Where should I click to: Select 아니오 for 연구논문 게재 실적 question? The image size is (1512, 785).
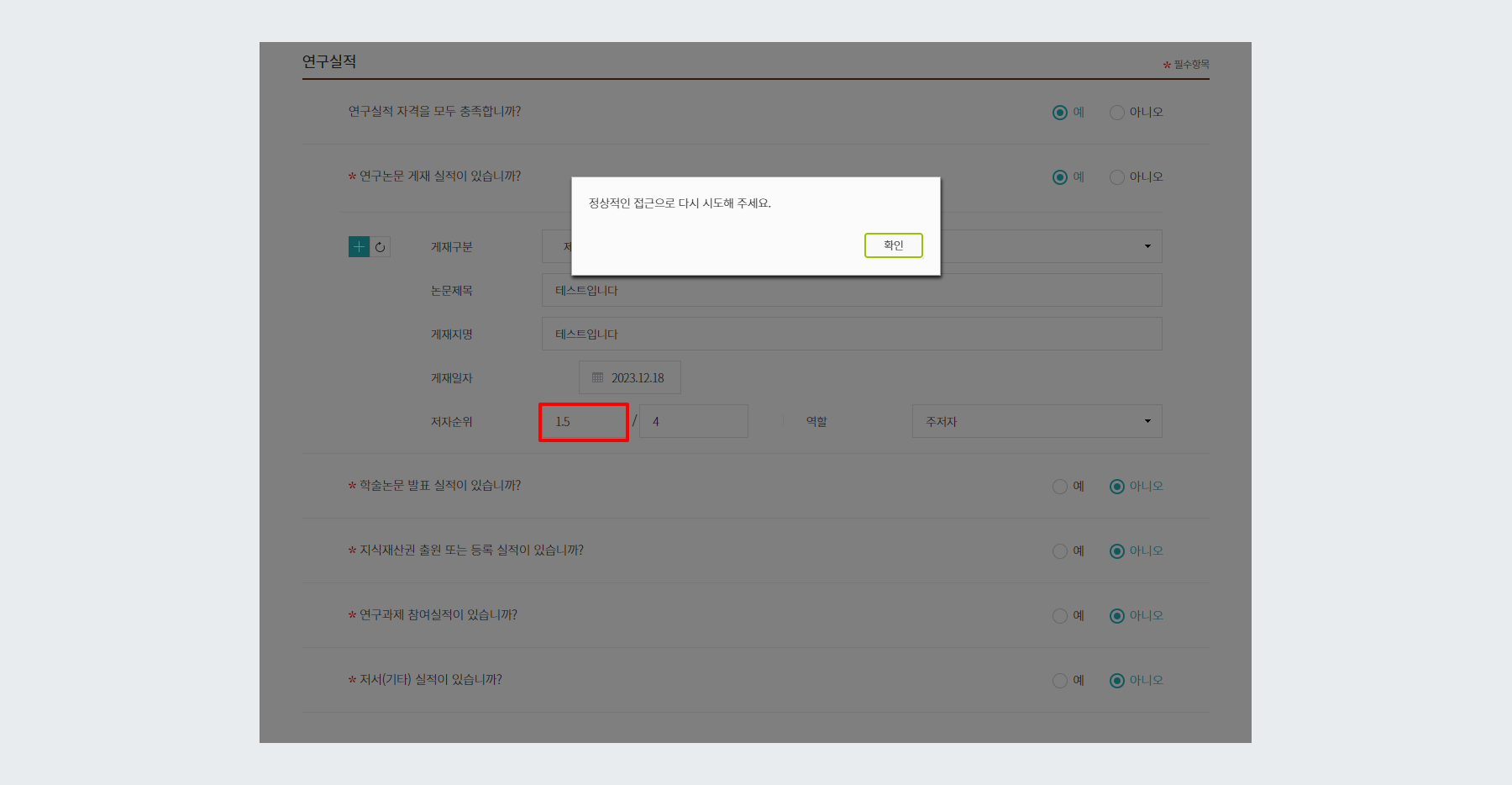tap(1117, 177)
